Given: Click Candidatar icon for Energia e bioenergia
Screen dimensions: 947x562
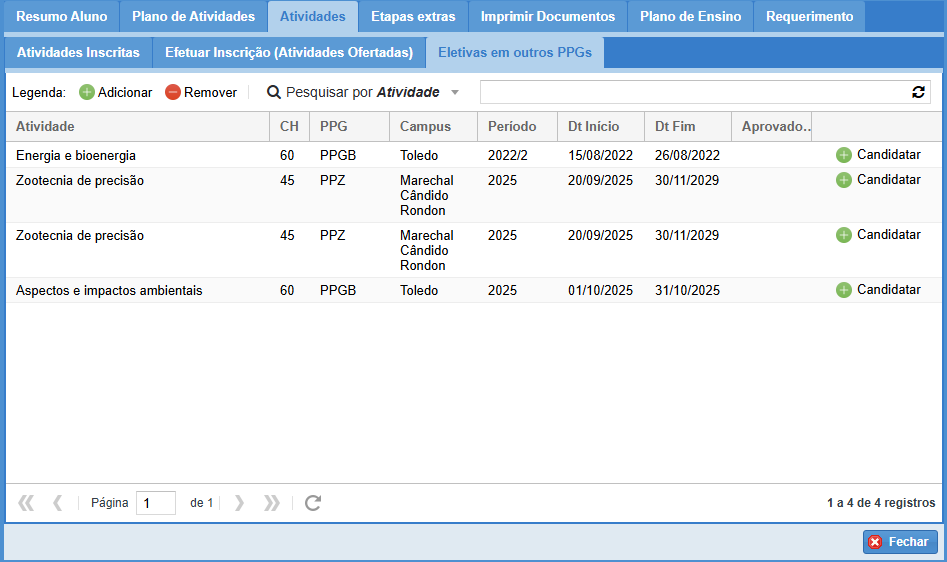Looking at the screenshot, I should pos(844,155).
